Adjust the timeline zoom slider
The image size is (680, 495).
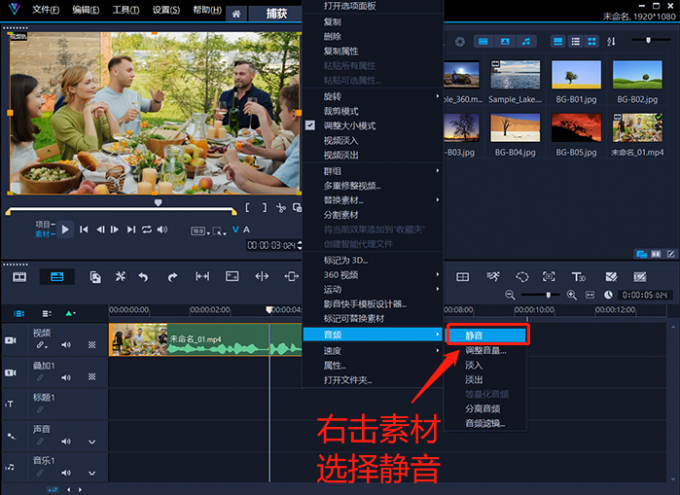tap(548, 295)
